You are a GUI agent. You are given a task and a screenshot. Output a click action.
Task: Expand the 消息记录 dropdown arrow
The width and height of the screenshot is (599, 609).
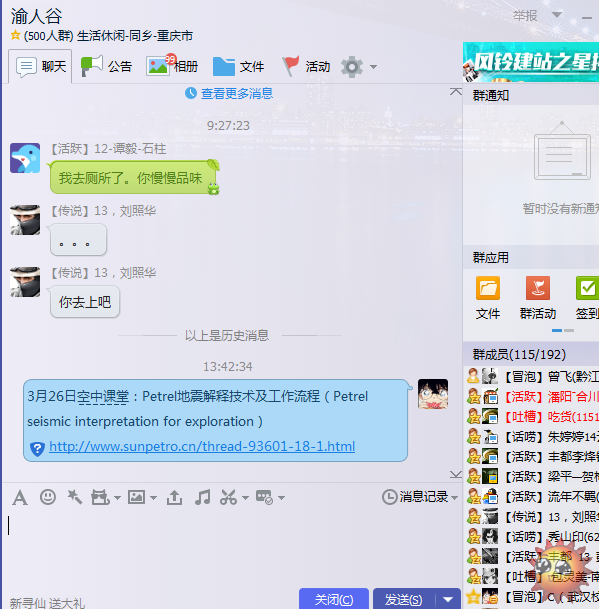[x=454, y=498]
